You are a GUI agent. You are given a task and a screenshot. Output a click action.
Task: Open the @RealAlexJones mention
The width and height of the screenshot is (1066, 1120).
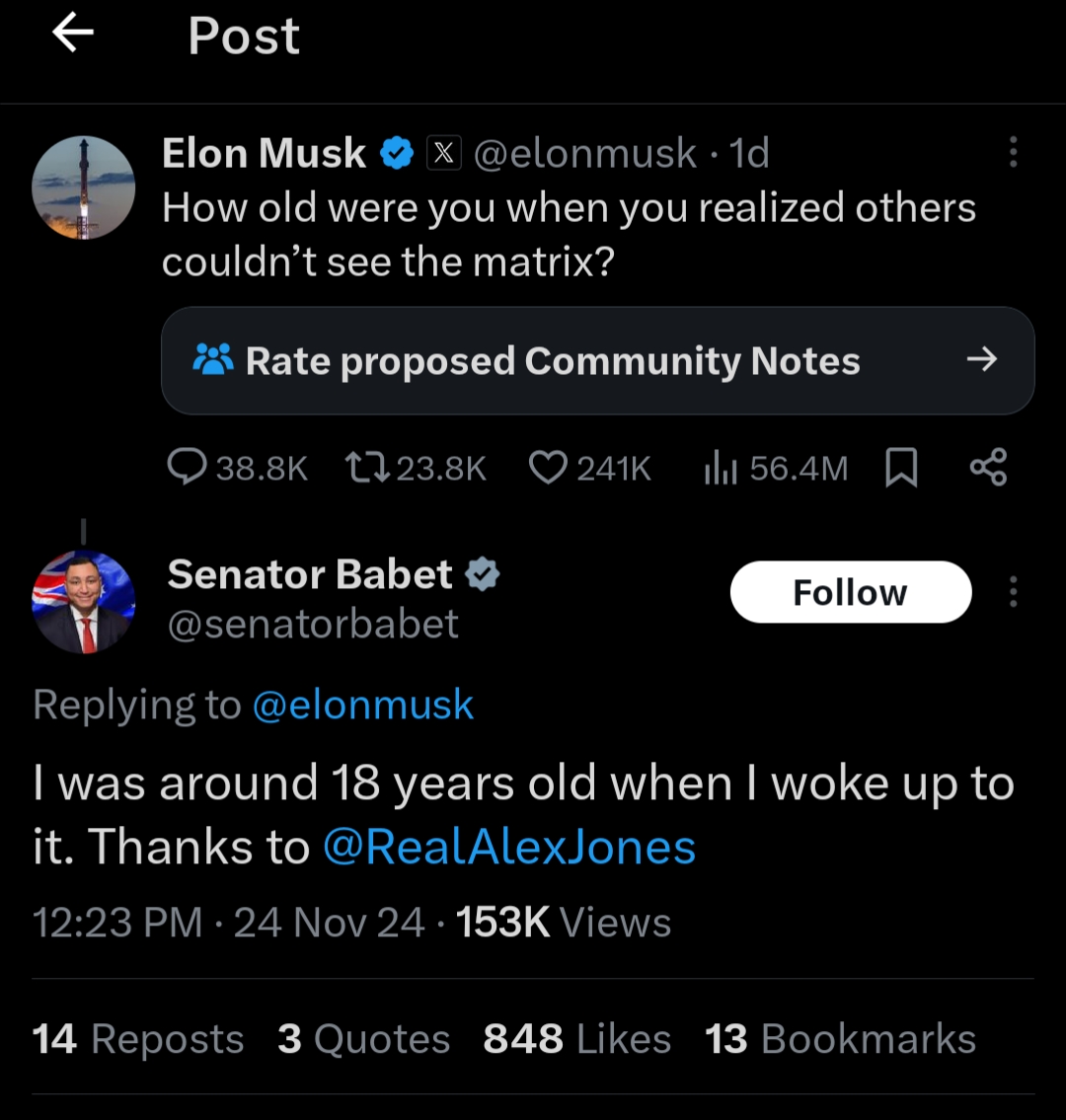click(509, 848)
